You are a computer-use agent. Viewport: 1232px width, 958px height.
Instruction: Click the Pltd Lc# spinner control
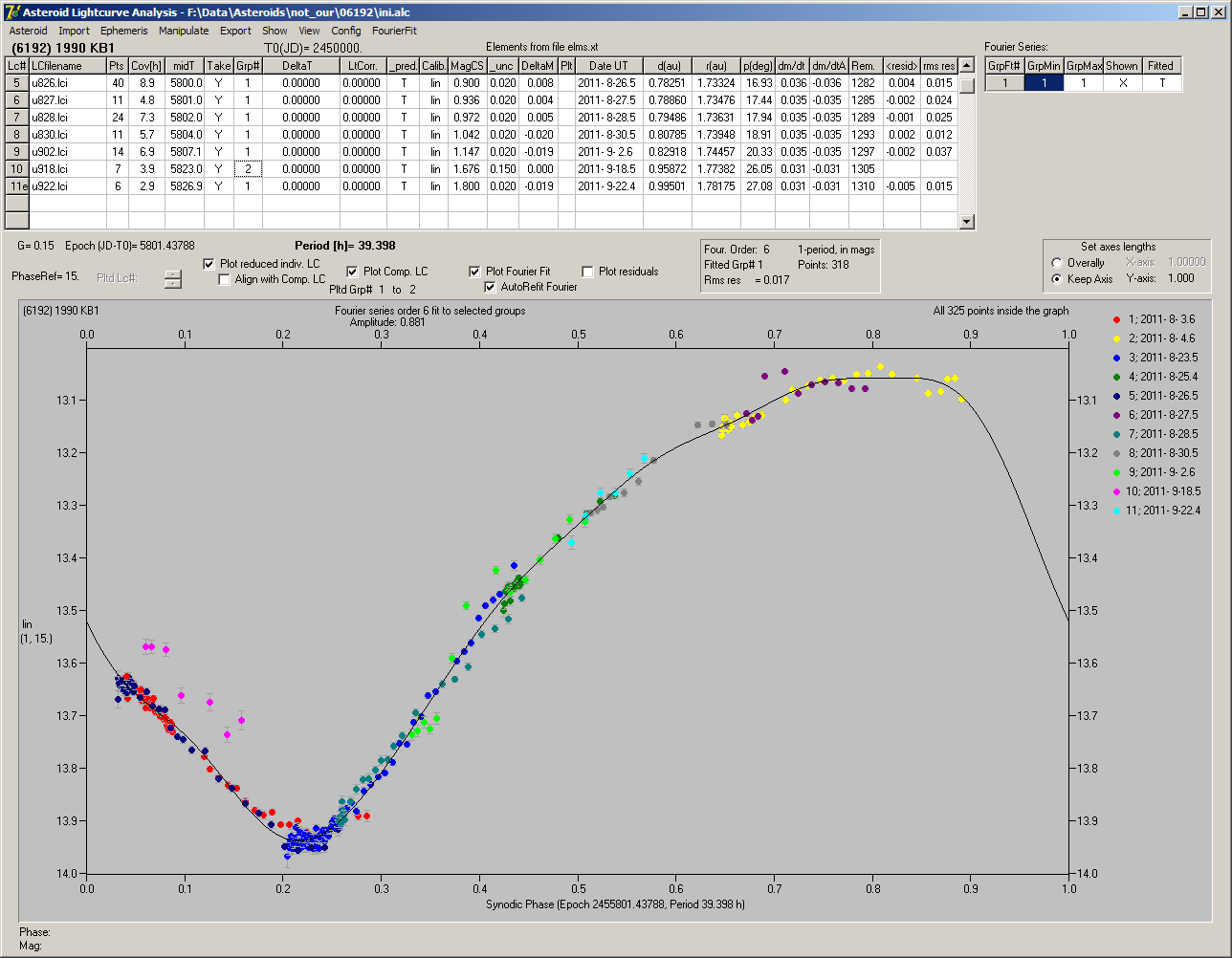pyautogui.click(x=172, y=278)
